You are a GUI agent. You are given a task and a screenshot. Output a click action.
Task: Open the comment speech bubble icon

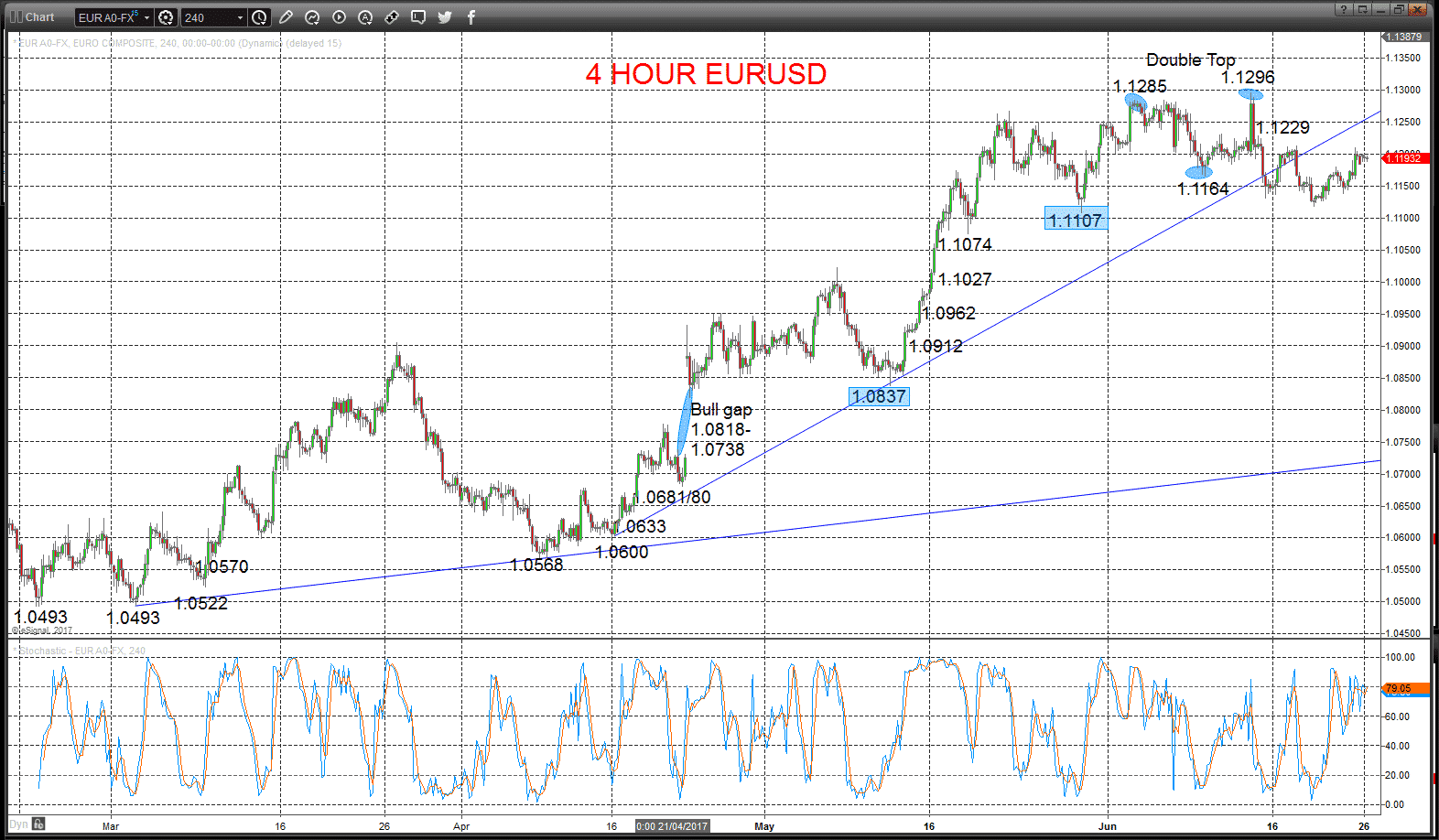click(418, 17)
